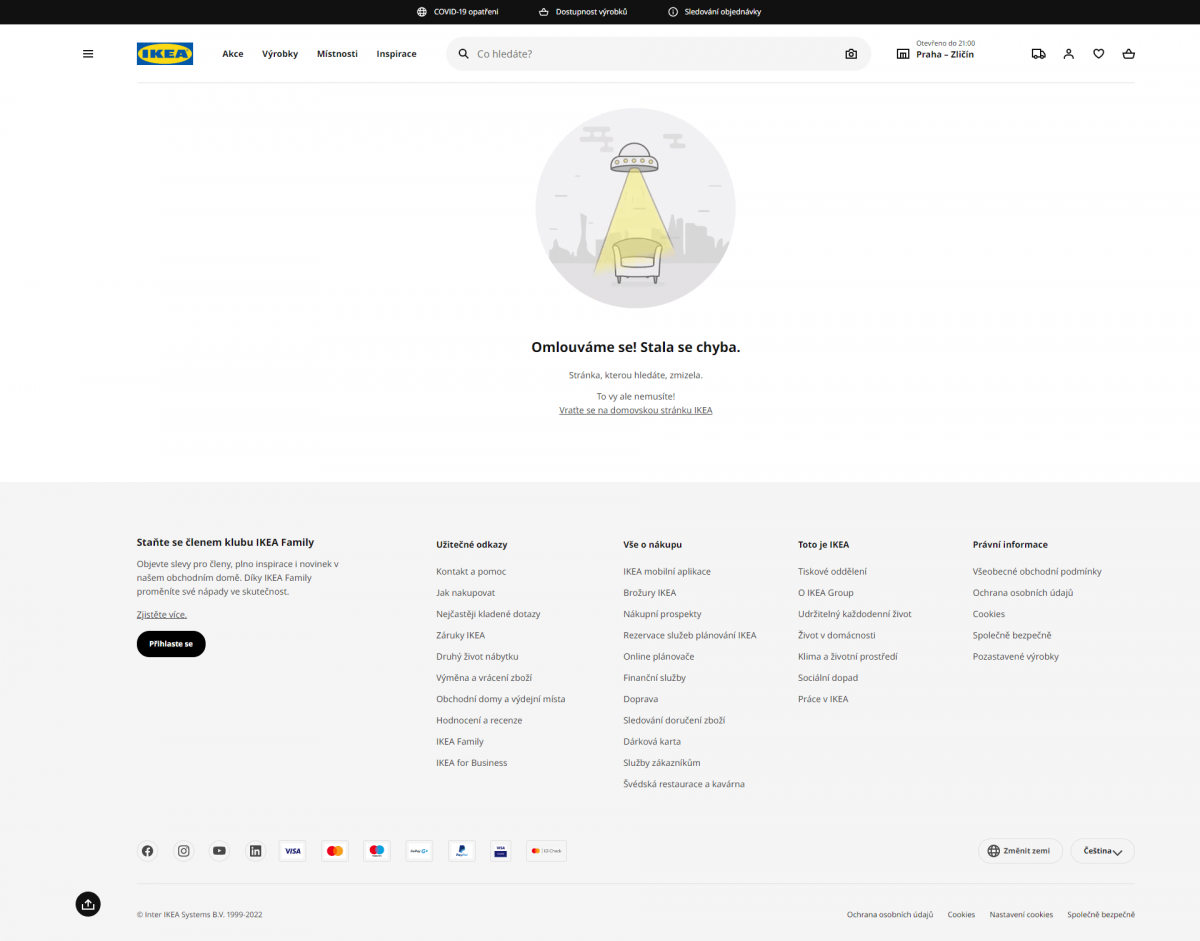Open Práce v IKEA link
This screenshot has height=941, width=1200.
click(823, 699)
